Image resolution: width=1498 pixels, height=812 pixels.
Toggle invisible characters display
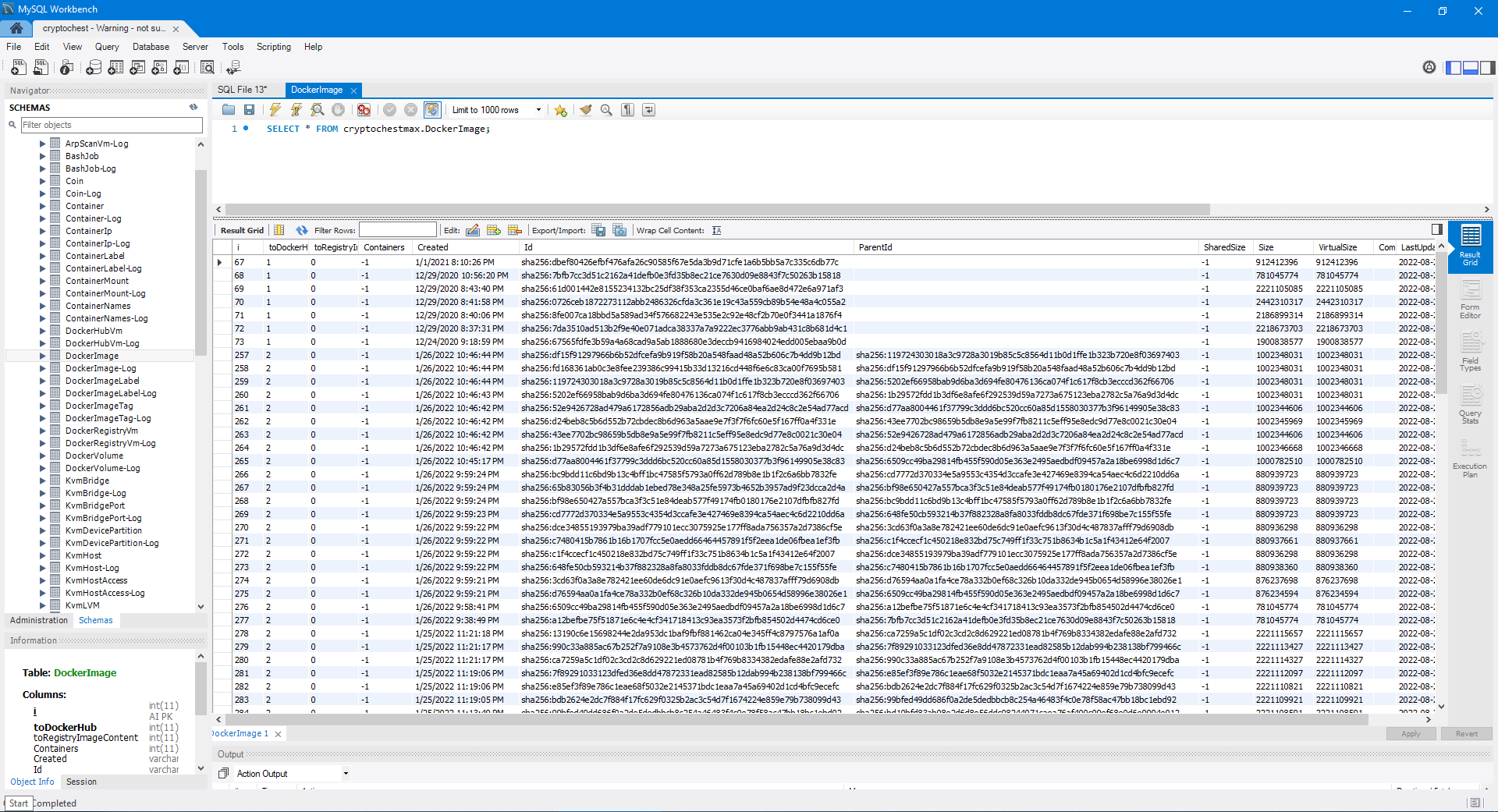(627, 110)
